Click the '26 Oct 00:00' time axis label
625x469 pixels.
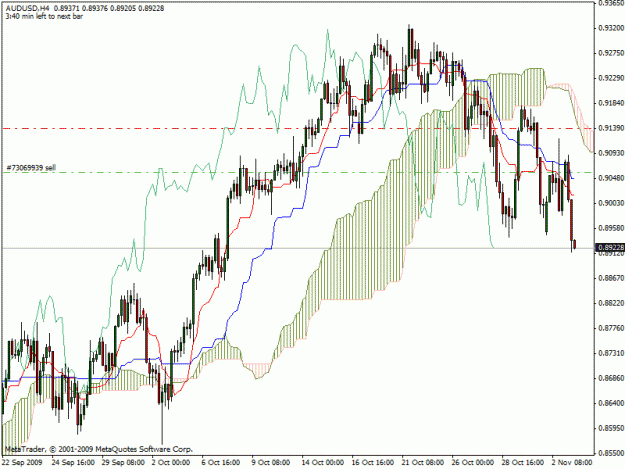click(472, 462)
